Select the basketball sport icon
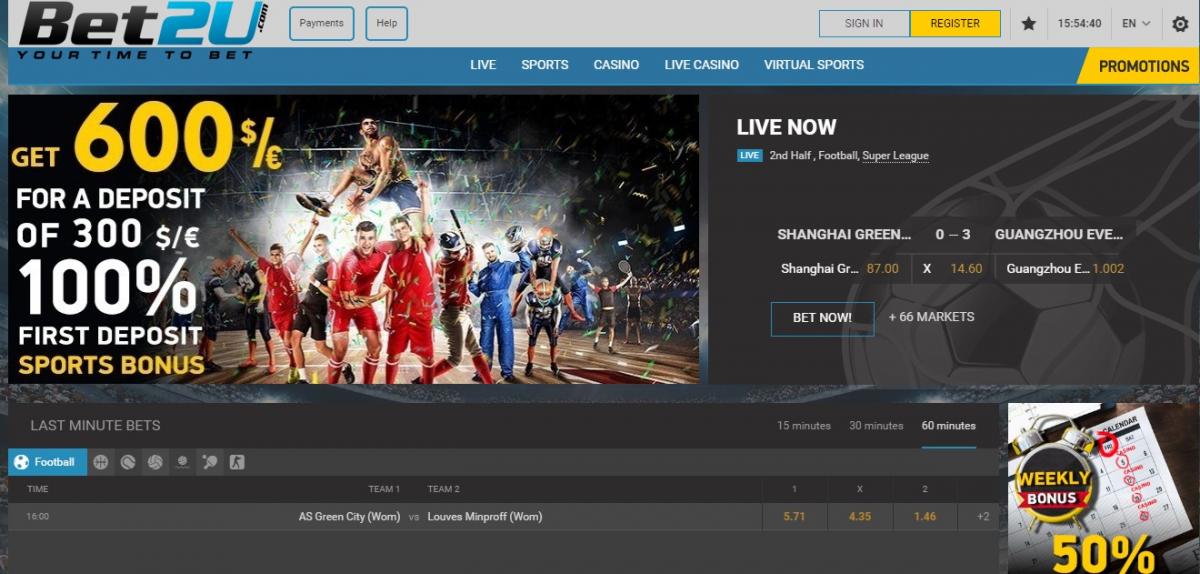1200x574 pixels. (x=101, y=462)
